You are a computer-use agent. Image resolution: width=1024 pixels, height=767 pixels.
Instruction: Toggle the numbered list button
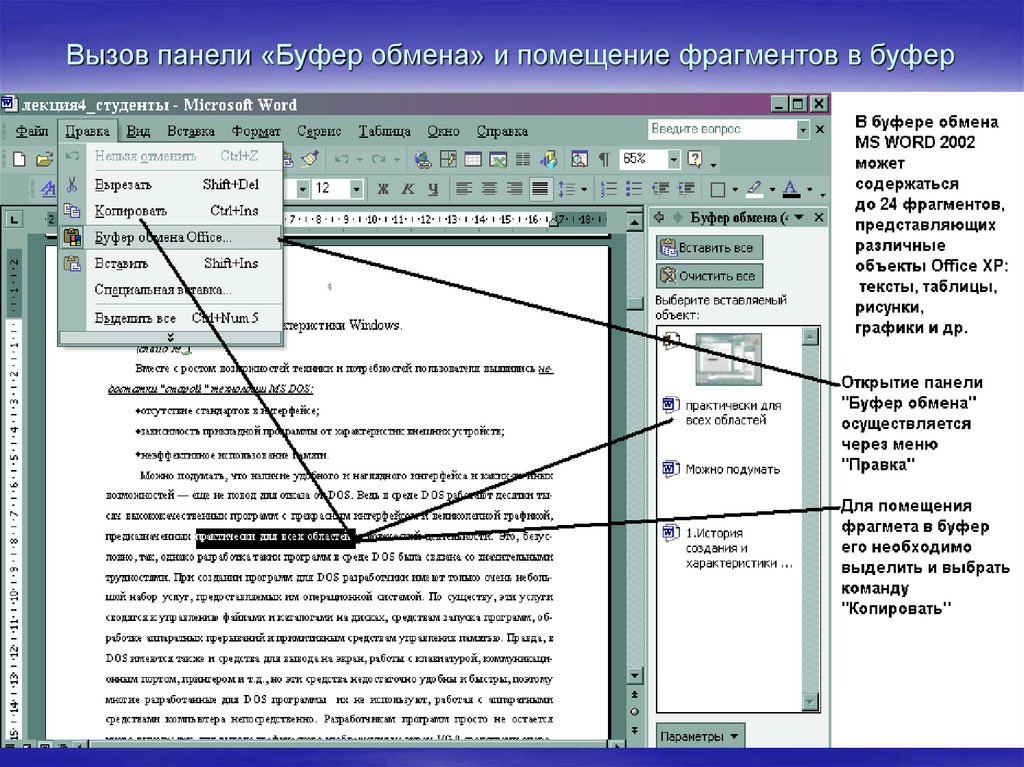609,189
